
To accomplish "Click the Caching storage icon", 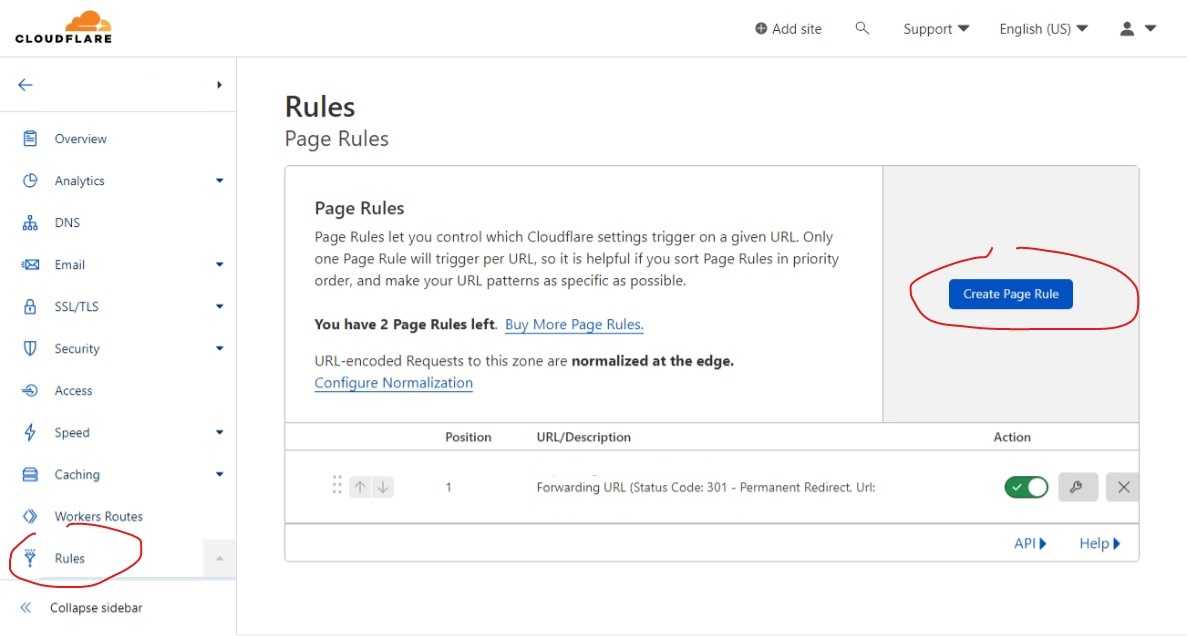I will (x=30, y=475).
